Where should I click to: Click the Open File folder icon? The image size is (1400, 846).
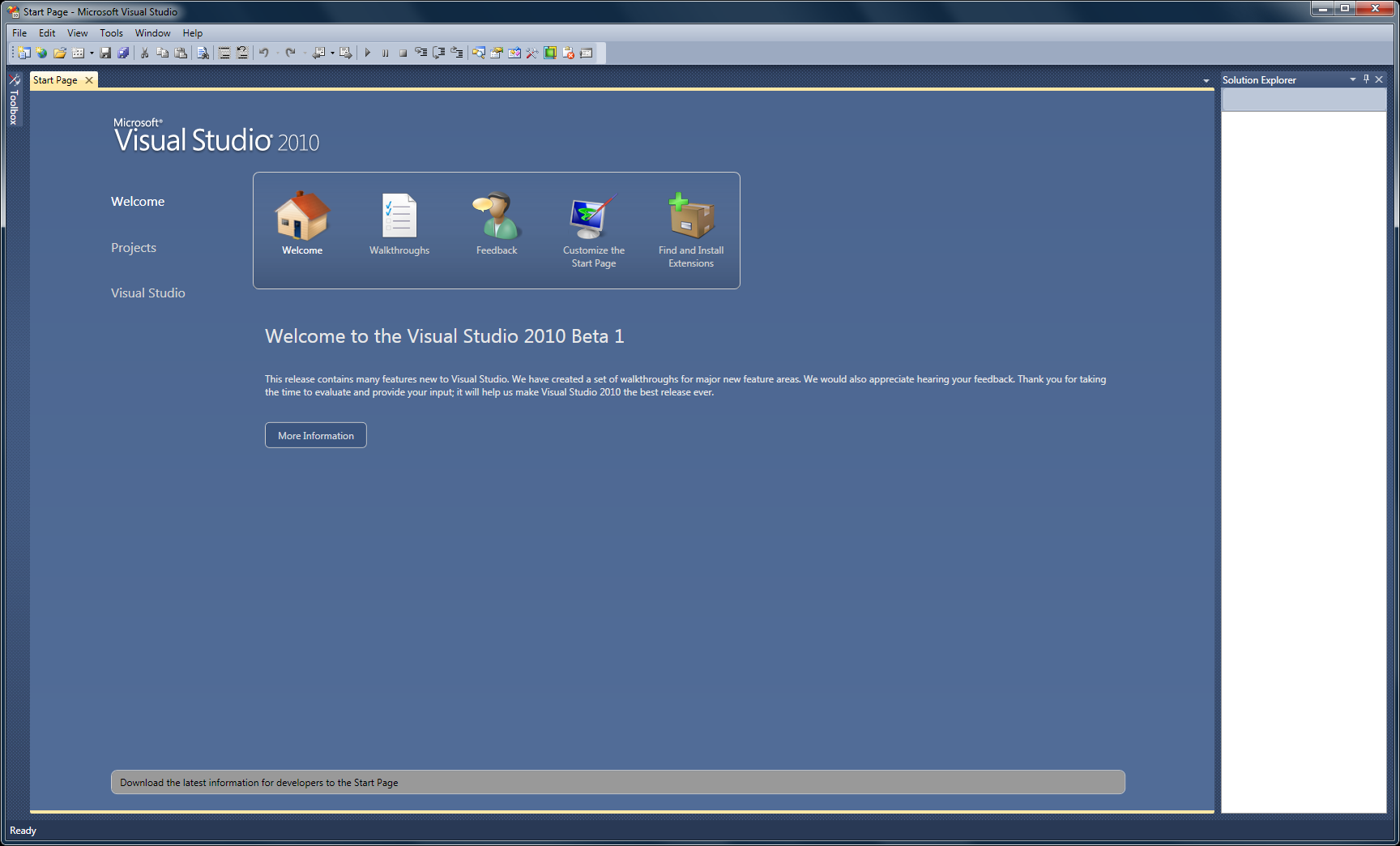[59, 53]
